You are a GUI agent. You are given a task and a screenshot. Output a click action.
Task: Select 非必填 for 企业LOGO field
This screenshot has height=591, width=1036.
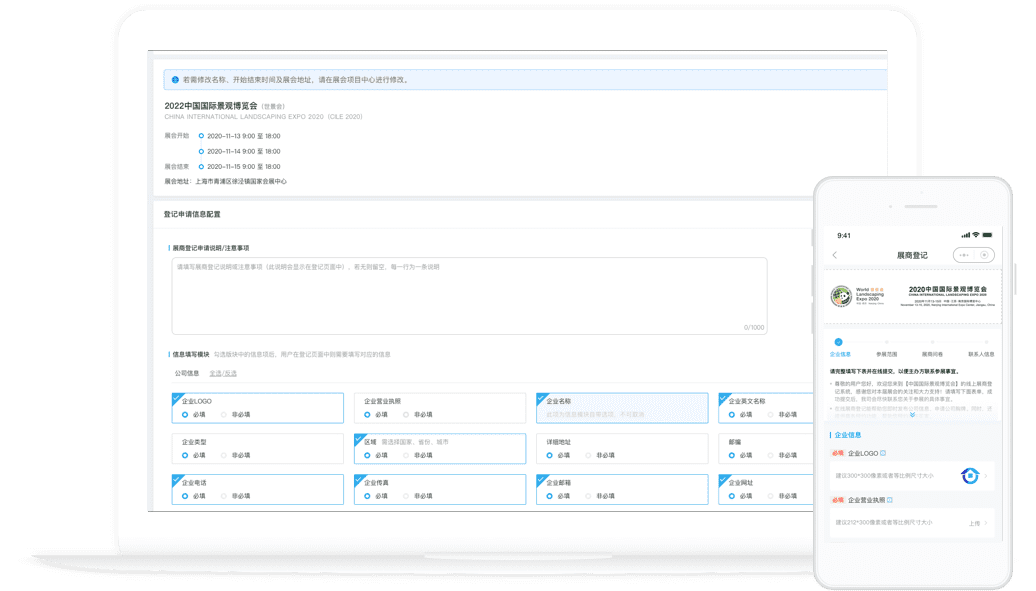(x=225, y=413)
